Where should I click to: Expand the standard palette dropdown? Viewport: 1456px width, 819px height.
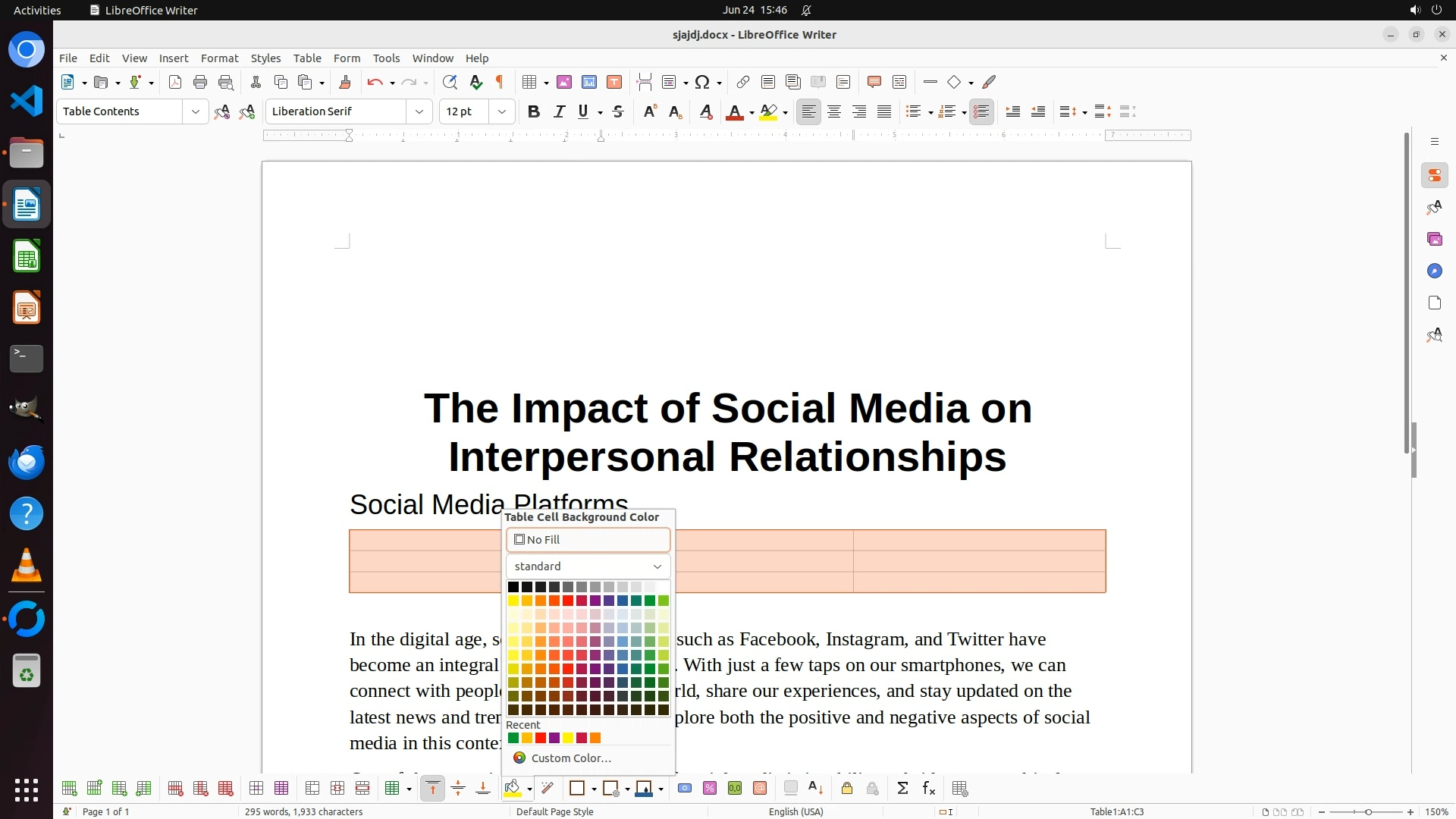click(588, 566)
